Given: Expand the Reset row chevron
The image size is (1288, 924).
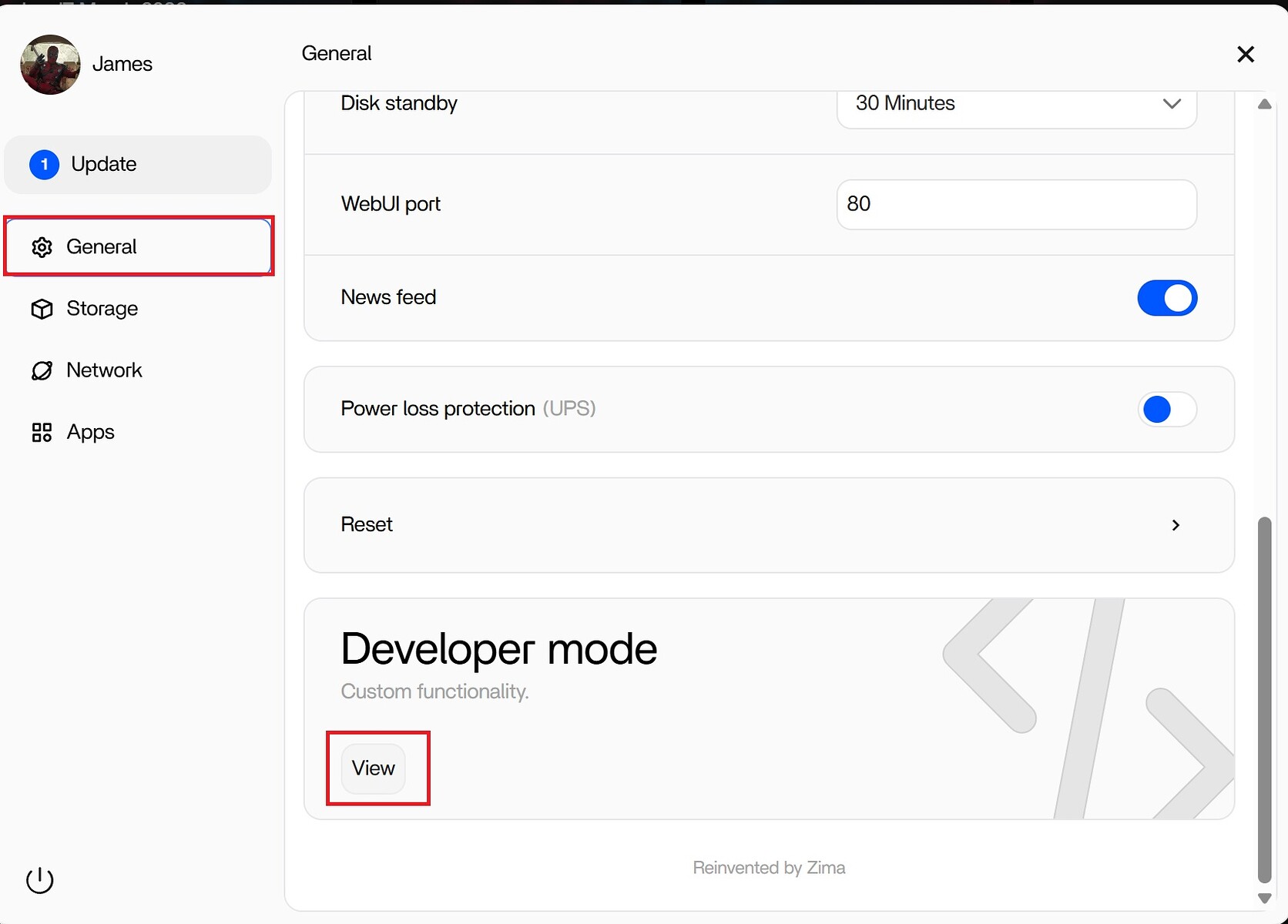Looking at the screenshot, I should pos(1176,525).
